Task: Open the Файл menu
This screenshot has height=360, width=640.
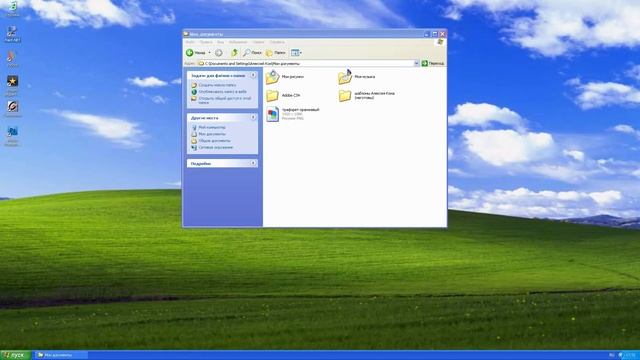Action: point(190,42)
